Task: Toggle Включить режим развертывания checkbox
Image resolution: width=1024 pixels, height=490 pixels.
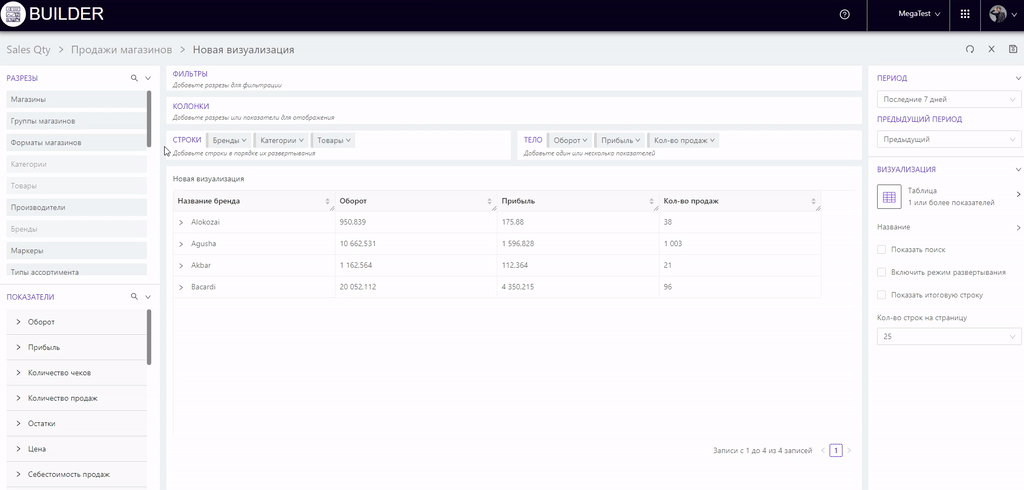Action: click(881, 272)
